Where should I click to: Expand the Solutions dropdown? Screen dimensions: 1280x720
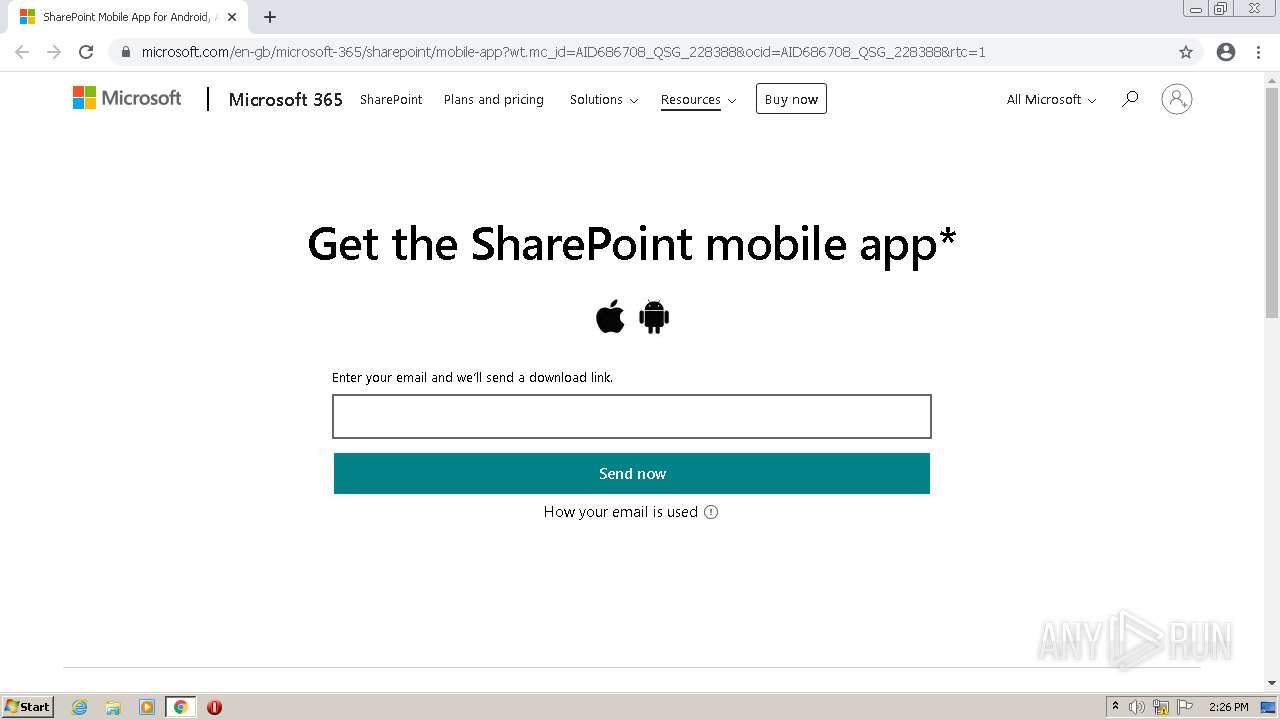point(604,99)
